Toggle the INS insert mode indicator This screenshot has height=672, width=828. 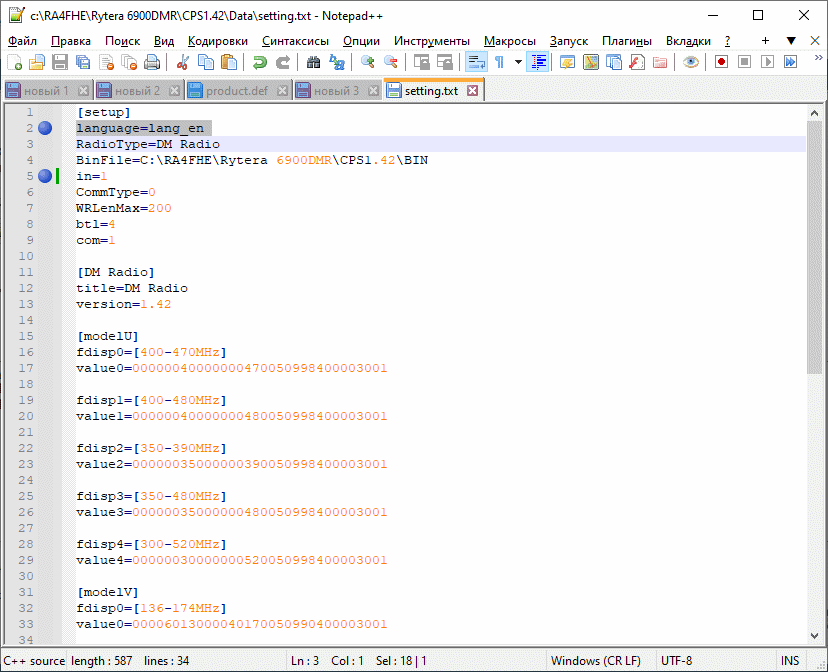pos(789,661)
